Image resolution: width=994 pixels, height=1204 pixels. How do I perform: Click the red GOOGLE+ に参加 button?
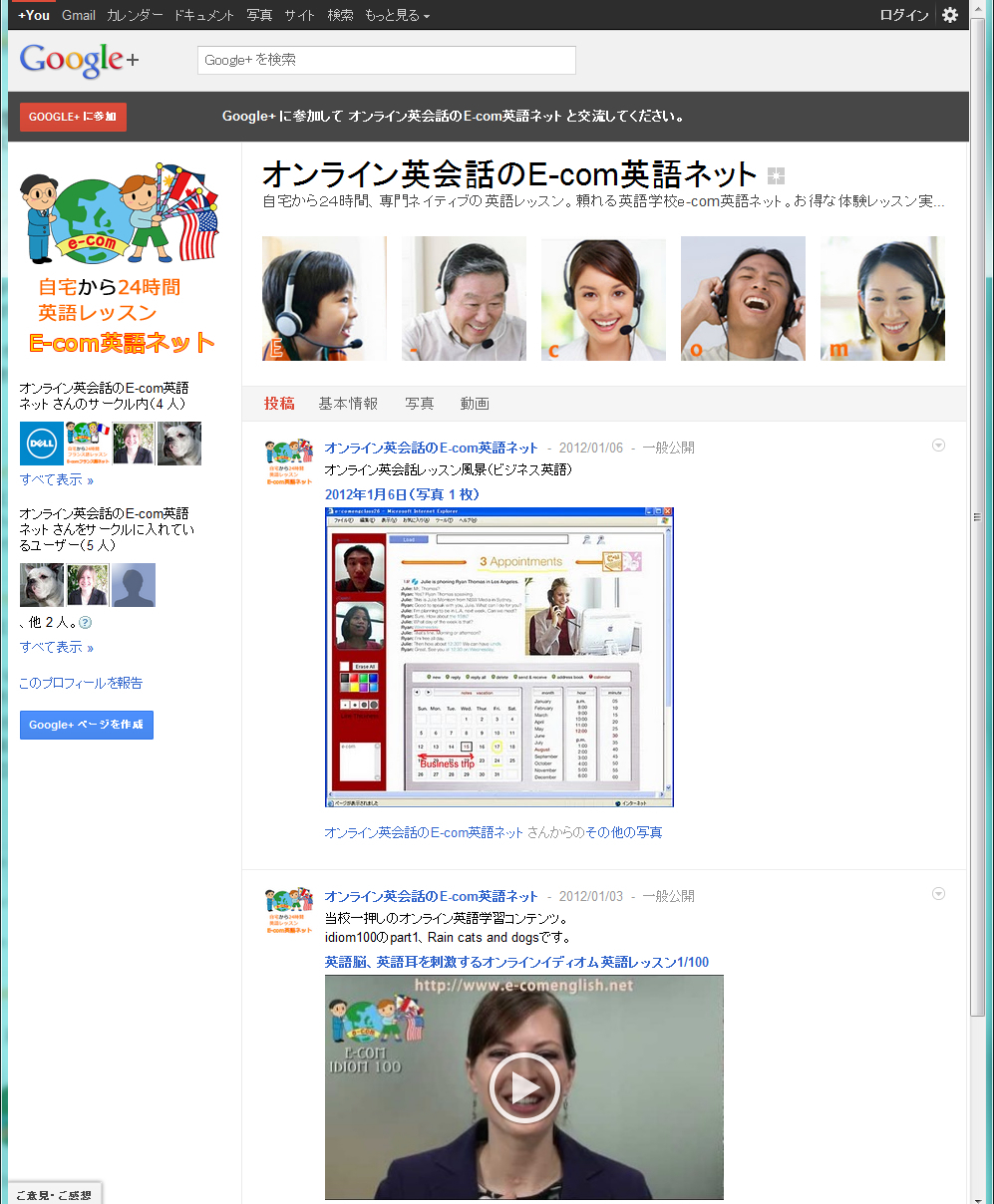coord(73,117)
